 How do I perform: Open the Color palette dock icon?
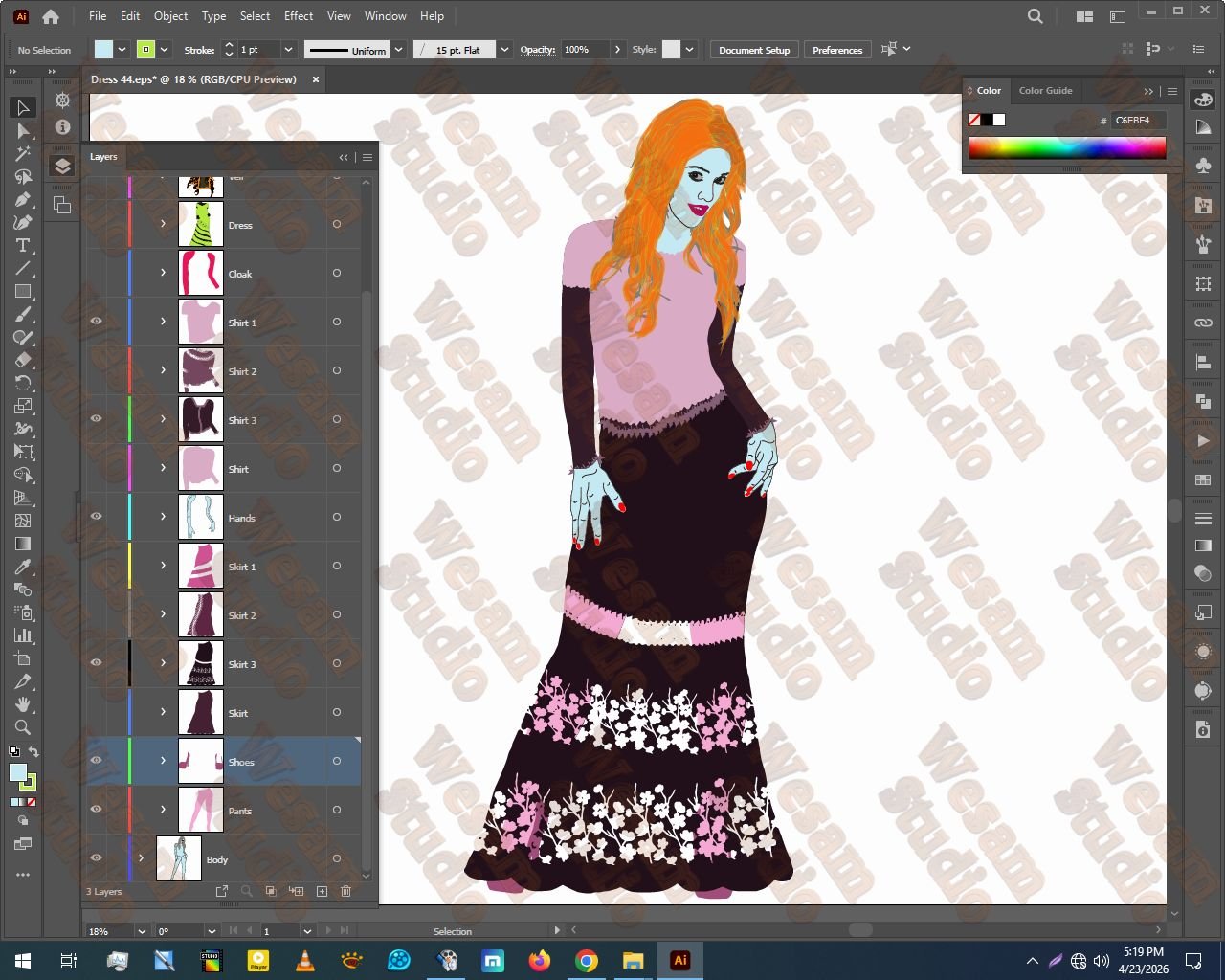click(1203, 100)
